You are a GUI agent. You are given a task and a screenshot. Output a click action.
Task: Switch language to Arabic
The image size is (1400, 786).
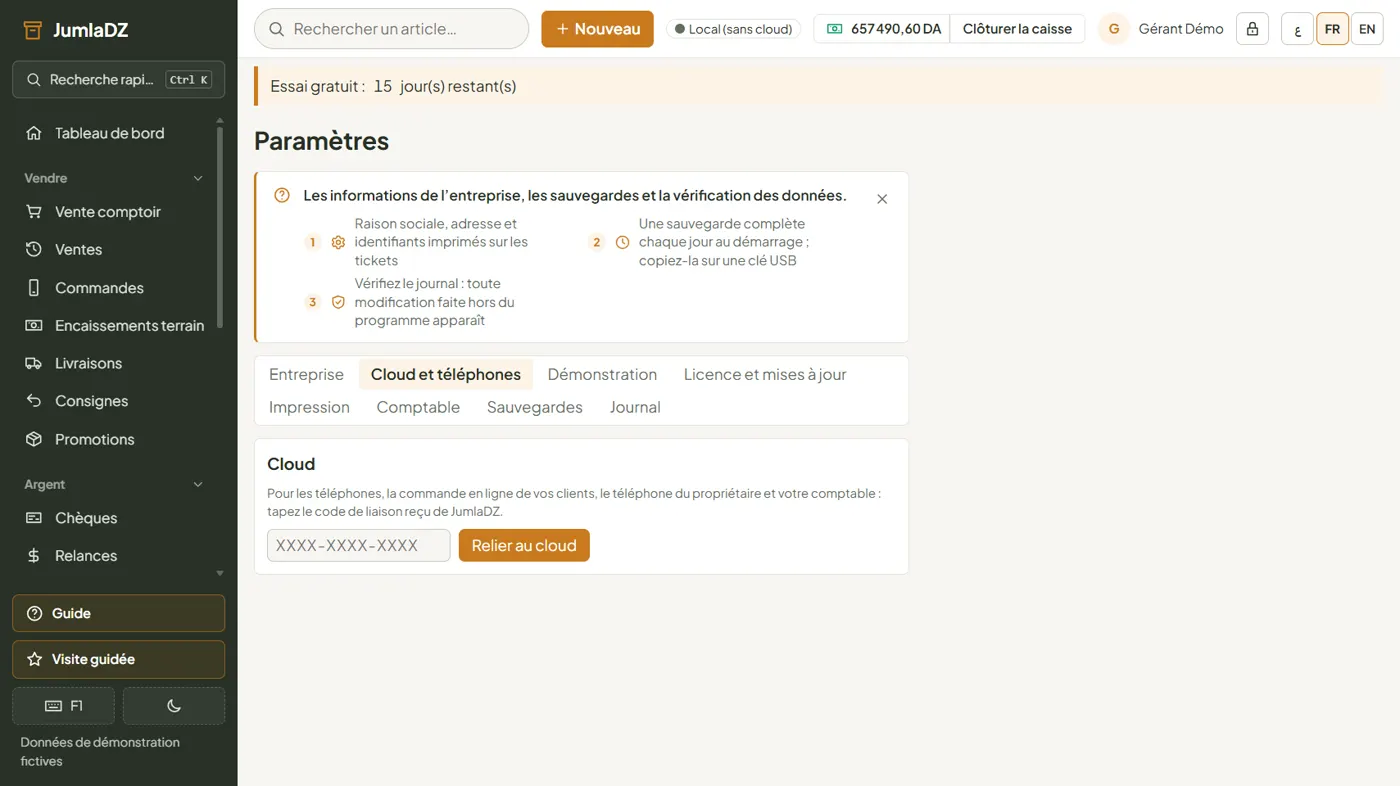pos(1297,29)
